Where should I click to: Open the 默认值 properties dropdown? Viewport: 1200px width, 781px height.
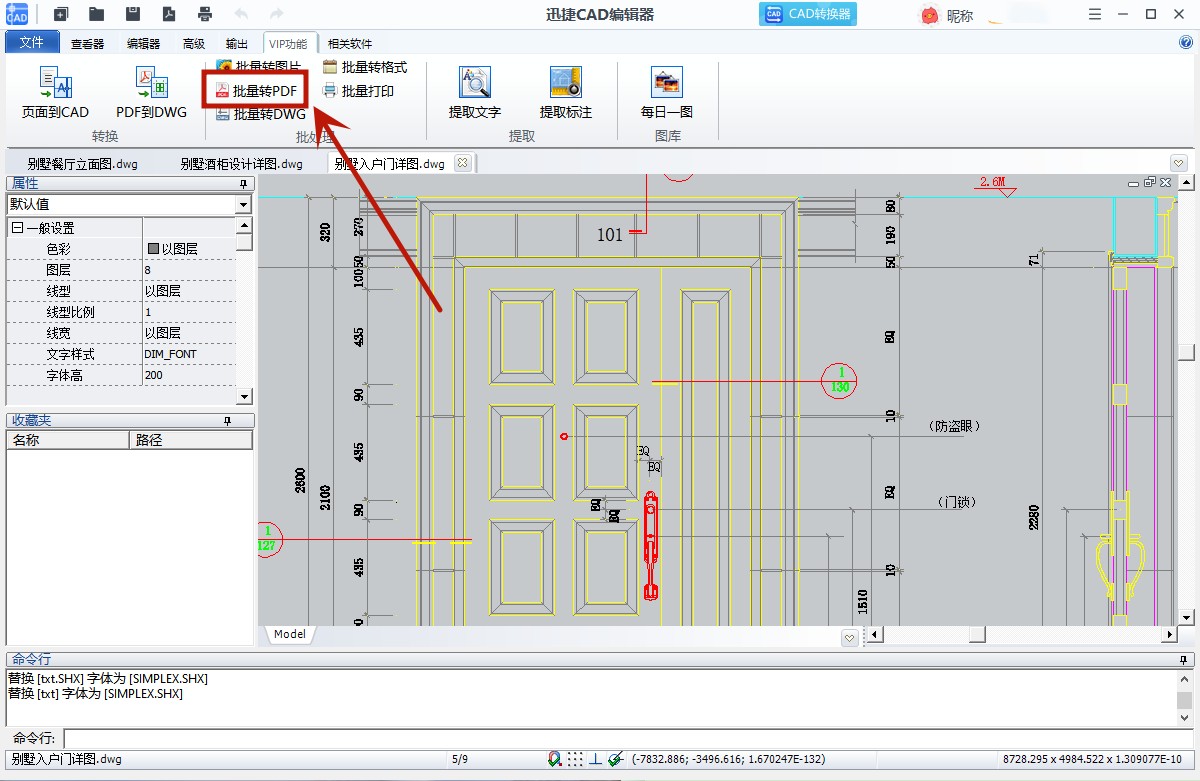[x=243, y=205]
